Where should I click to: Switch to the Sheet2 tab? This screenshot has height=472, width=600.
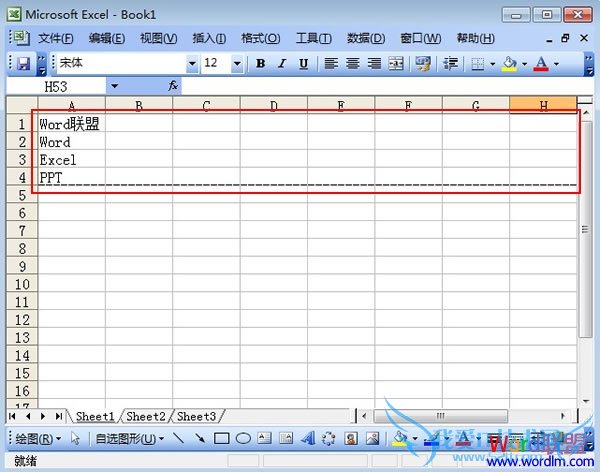point(145,416)
